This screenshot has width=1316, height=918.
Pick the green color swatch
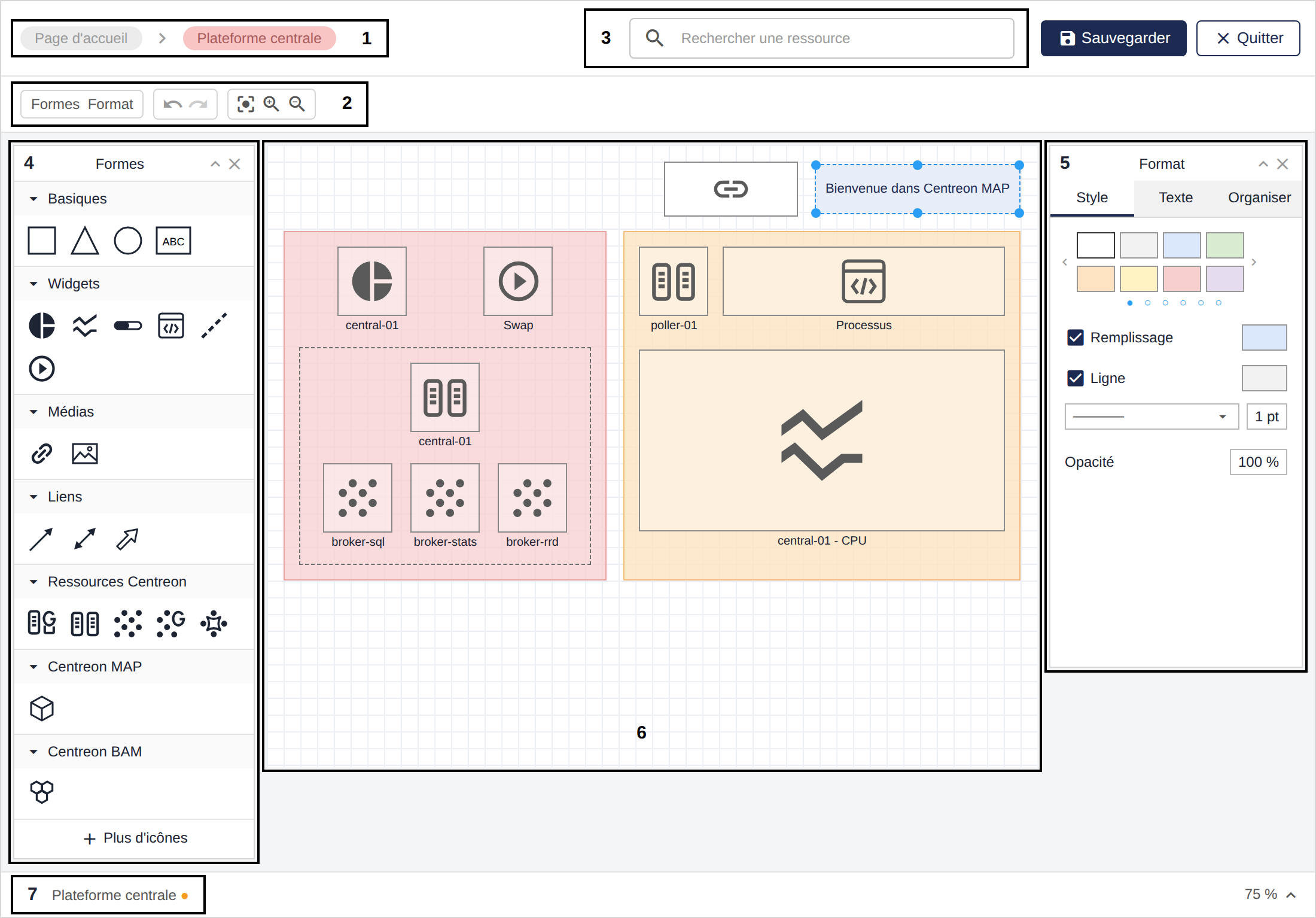(1224, 245)
